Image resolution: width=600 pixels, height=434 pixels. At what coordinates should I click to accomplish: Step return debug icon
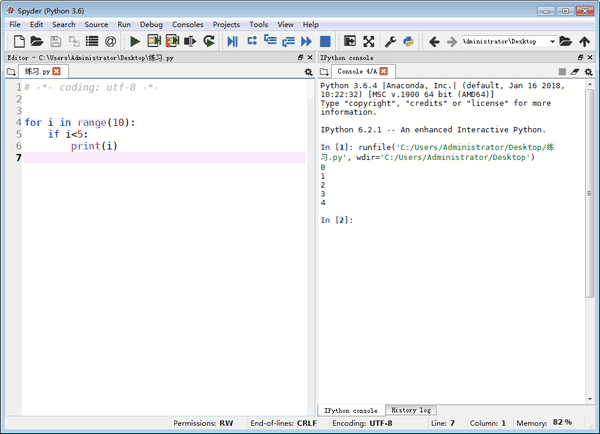click(289, 41)
